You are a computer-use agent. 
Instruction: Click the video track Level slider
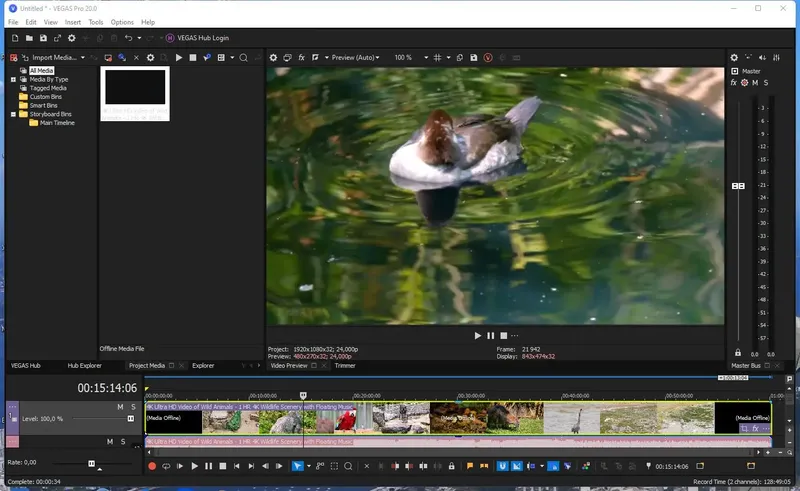click(x=130, y=419)
